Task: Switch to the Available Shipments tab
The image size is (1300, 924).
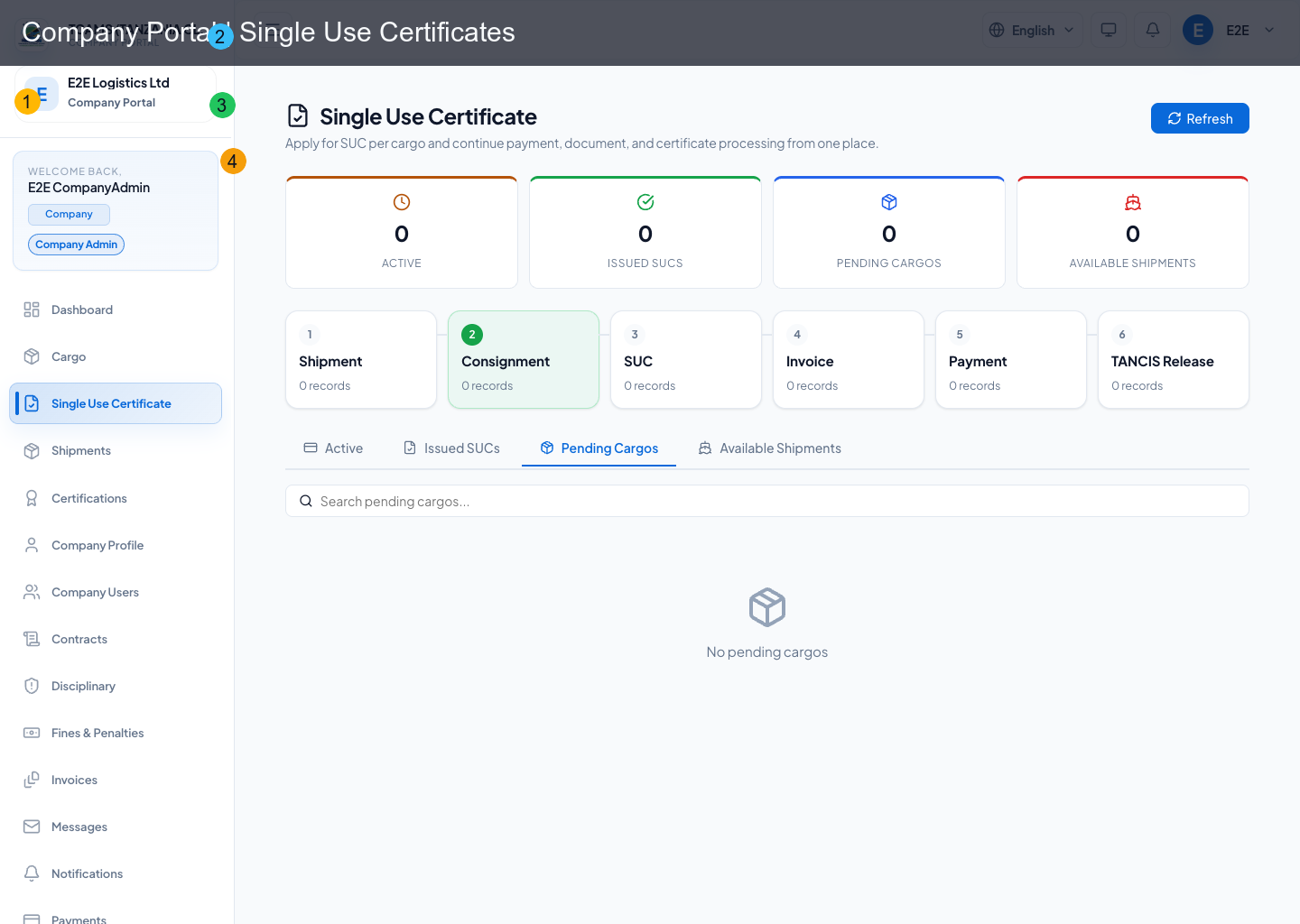Action: tap(770, 448)
